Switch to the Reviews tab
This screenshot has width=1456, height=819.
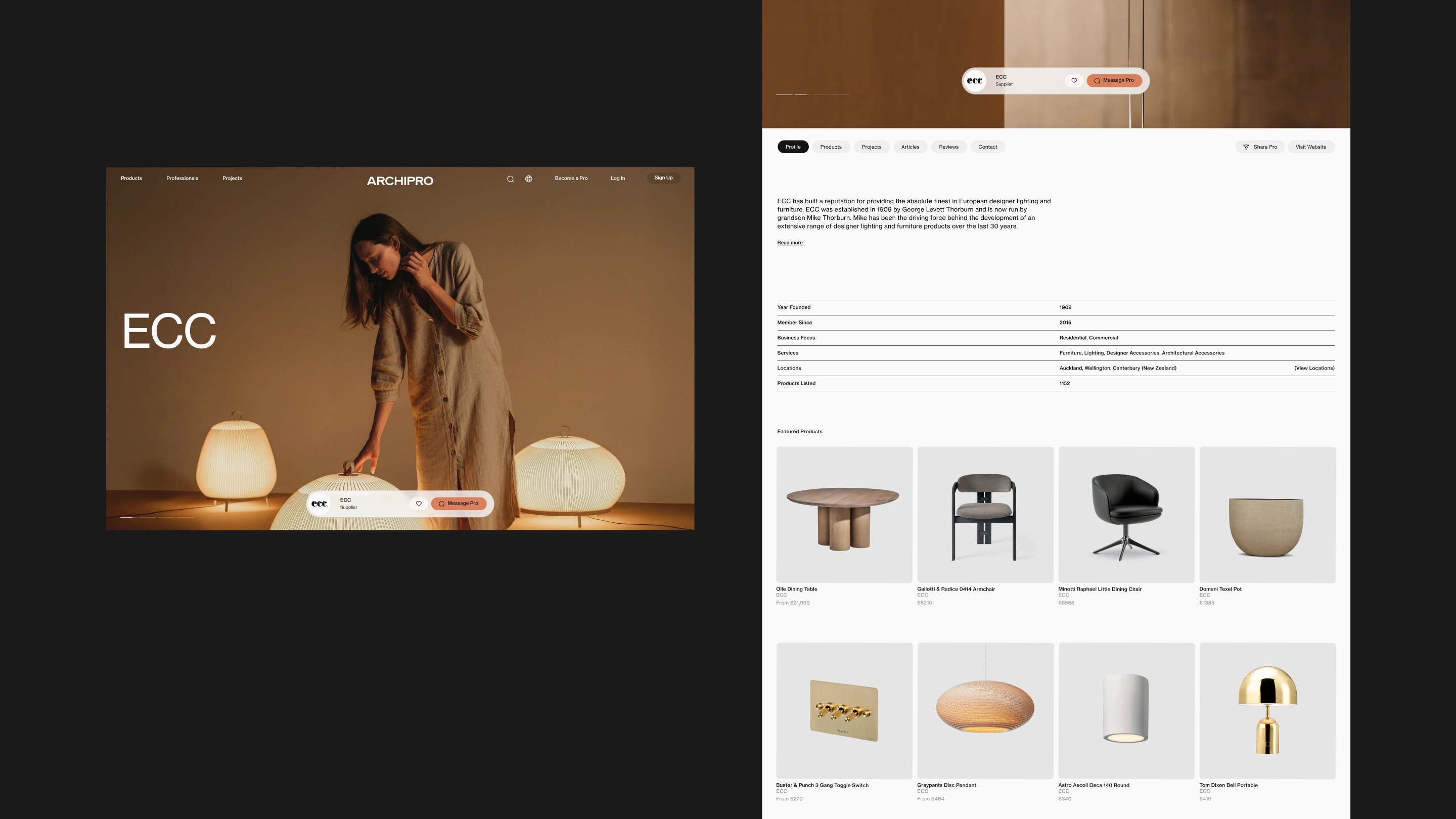(x=948, y=147)
